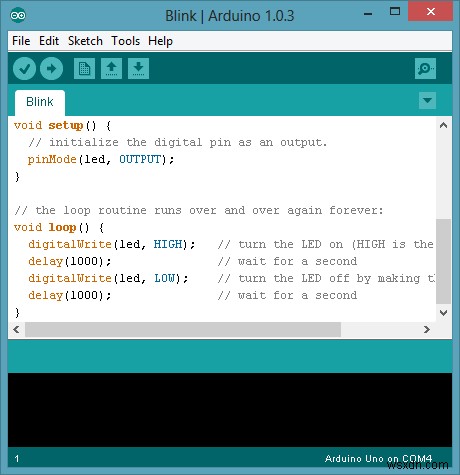This screenshot has width=460, height=475.
Task: Create a new sketch with New icon
Action: (x=84, y=69)
